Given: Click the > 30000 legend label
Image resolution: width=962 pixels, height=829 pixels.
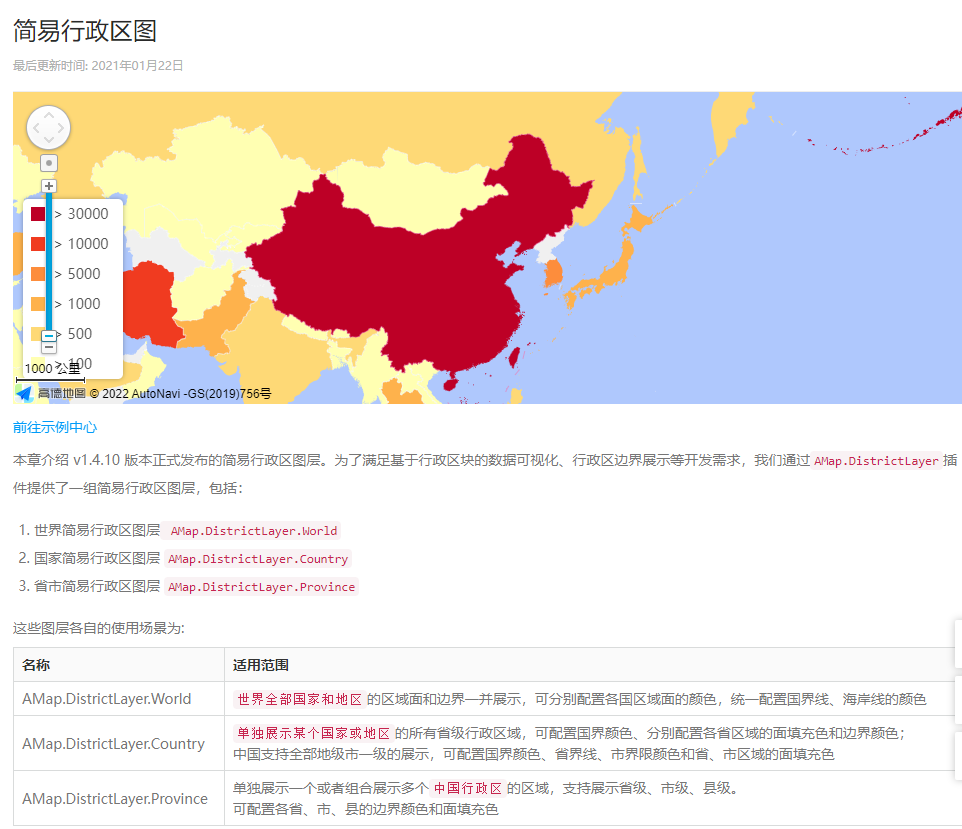Looking at the screenshot, I should (82, 214).
